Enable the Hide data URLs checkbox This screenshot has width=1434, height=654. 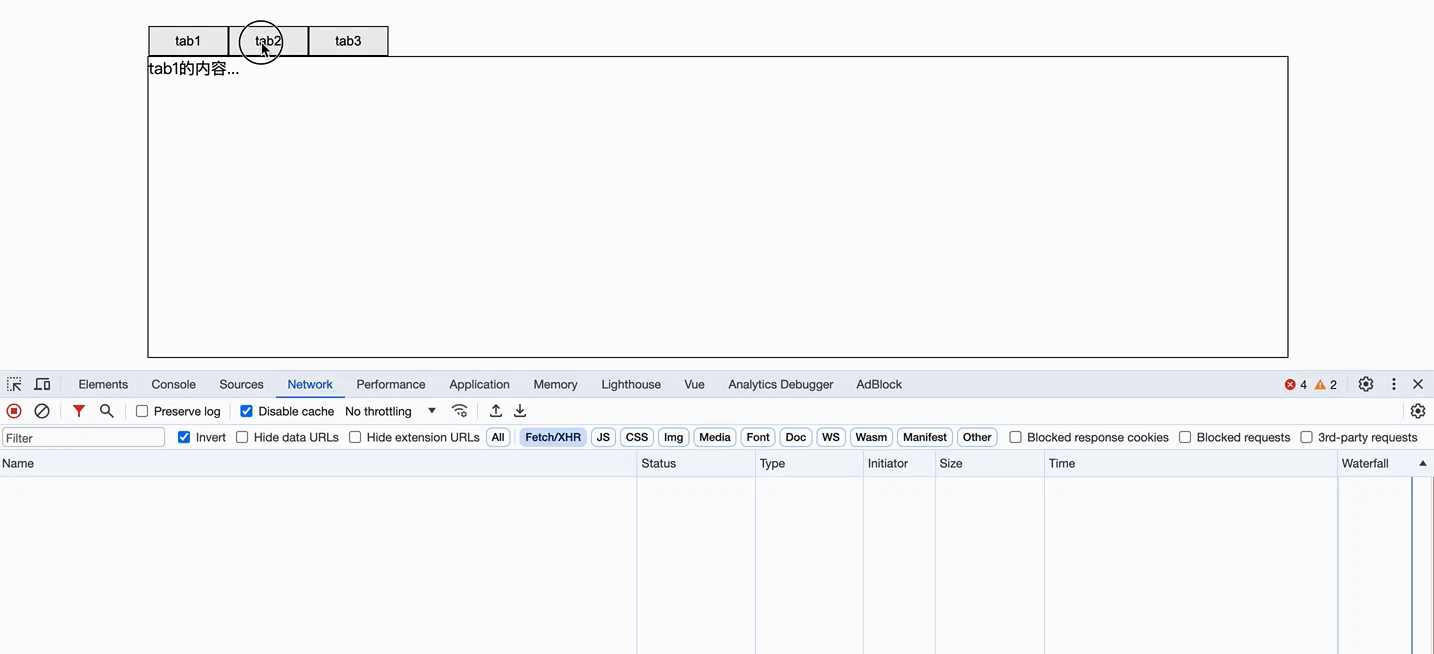(x=242, y=437)
